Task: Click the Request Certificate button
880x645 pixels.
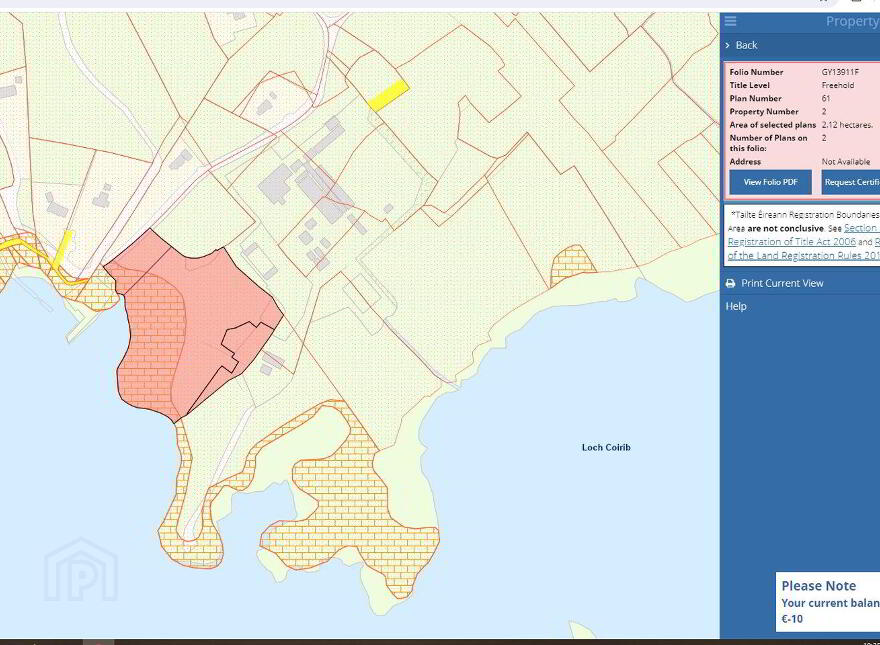Action: coord(851,182)
